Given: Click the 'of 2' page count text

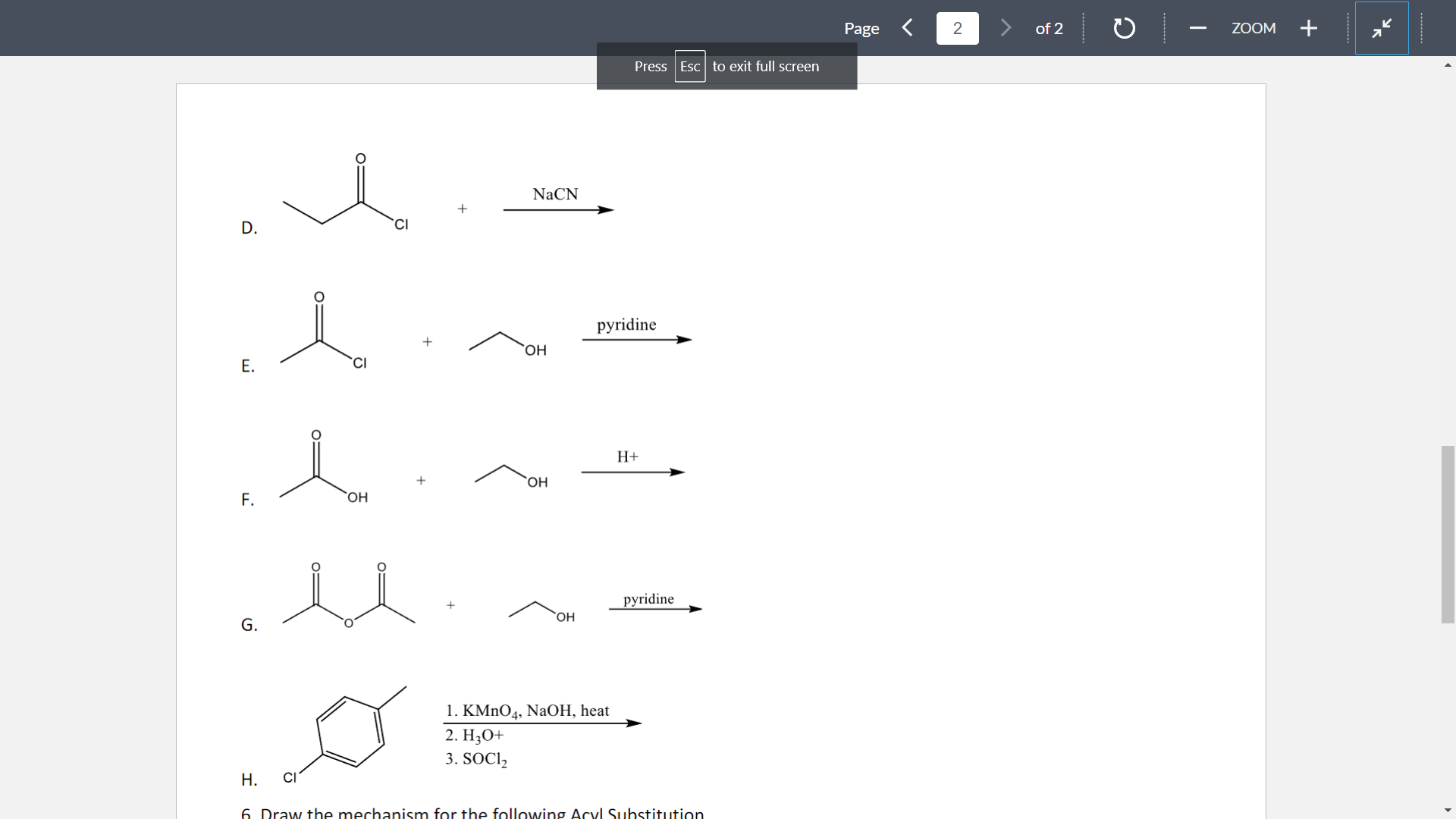Looking at the screenshot, I should [1049, 28].
